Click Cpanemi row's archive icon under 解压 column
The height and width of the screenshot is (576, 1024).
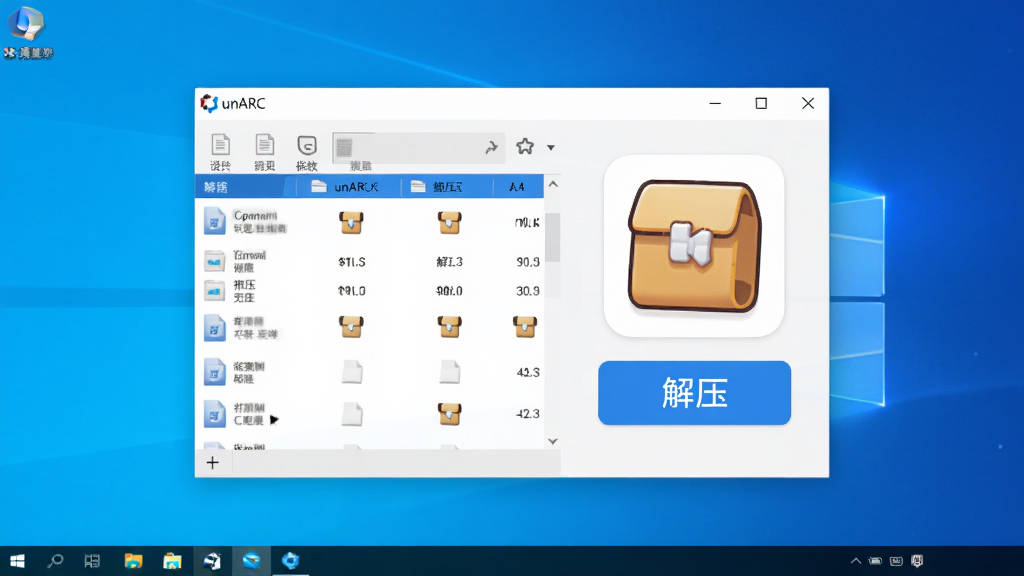[x=449, y=223]
